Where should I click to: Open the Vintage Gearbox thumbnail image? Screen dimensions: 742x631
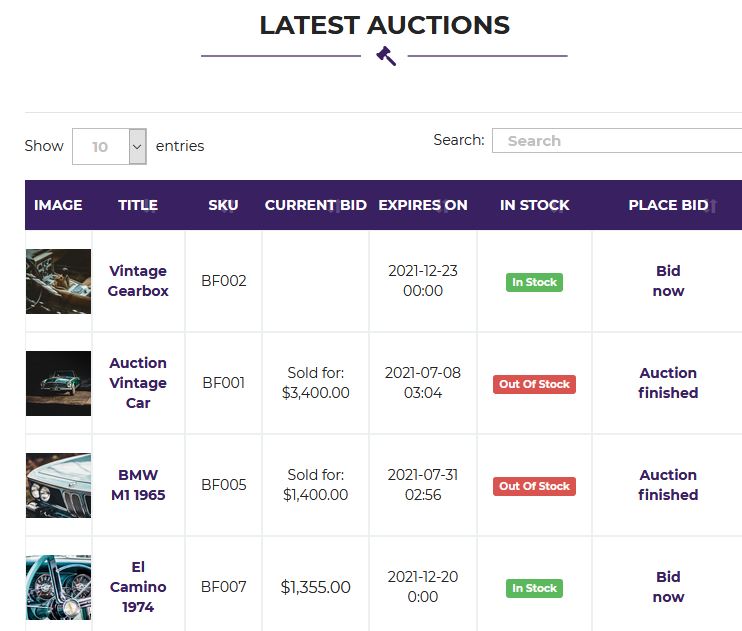coord(58,281)
